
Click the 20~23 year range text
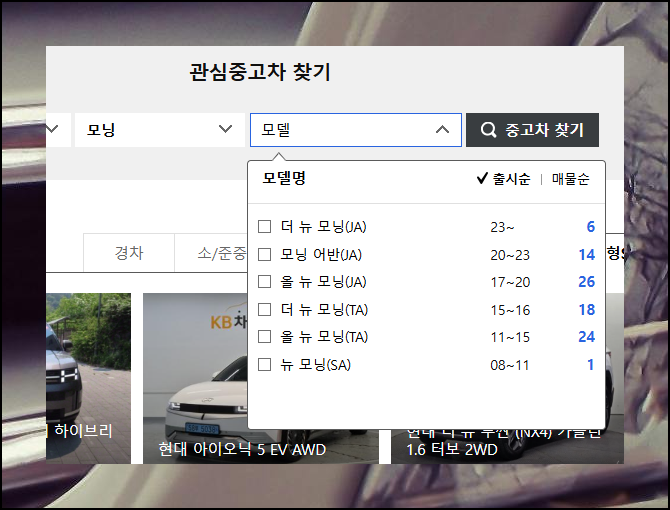coord(510,255)
